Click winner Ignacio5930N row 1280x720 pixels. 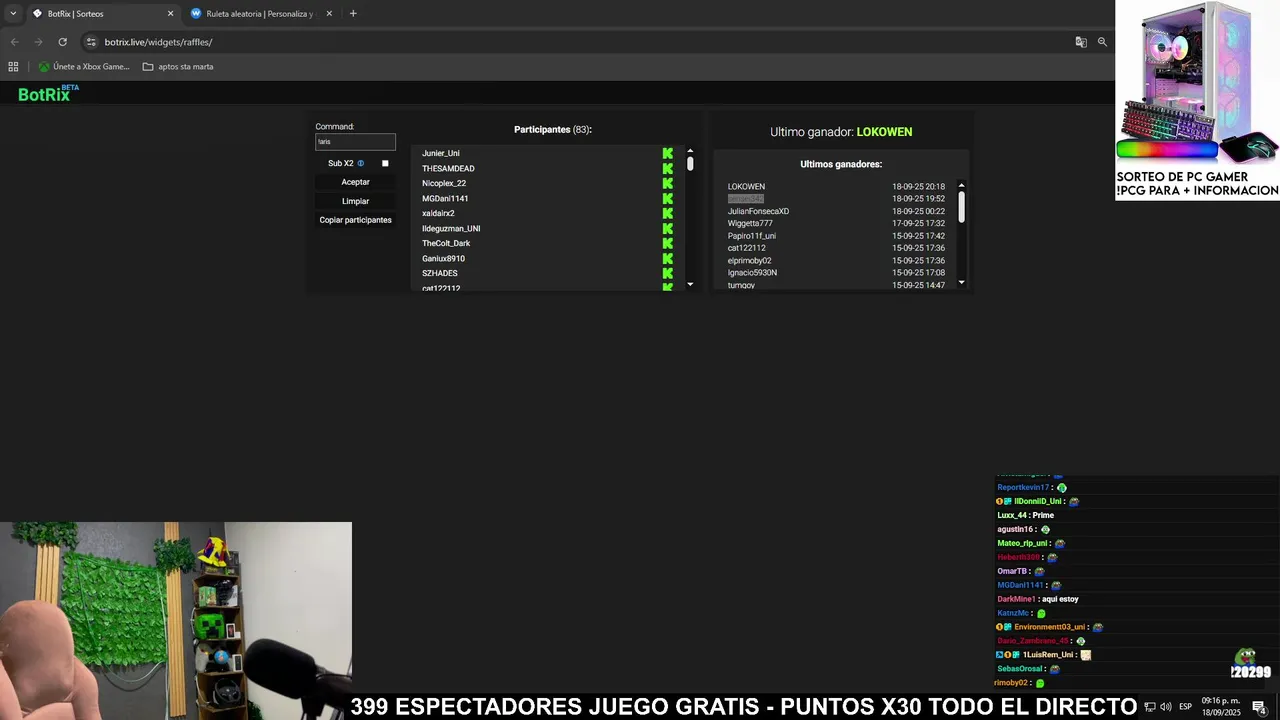click(x=836, y=272)
